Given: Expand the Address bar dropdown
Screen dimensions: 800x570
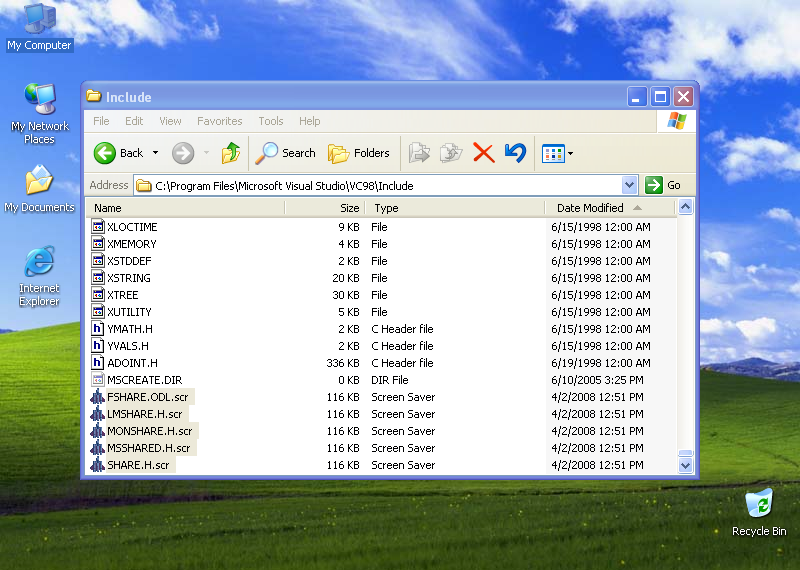Looking at the screenshot, I should (630, 185).
